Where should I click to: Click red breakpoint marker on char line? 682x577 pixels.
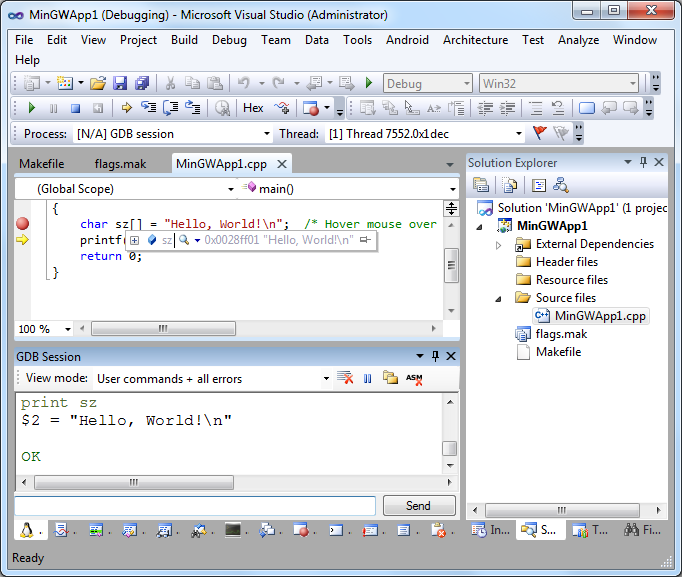(23, 223)
